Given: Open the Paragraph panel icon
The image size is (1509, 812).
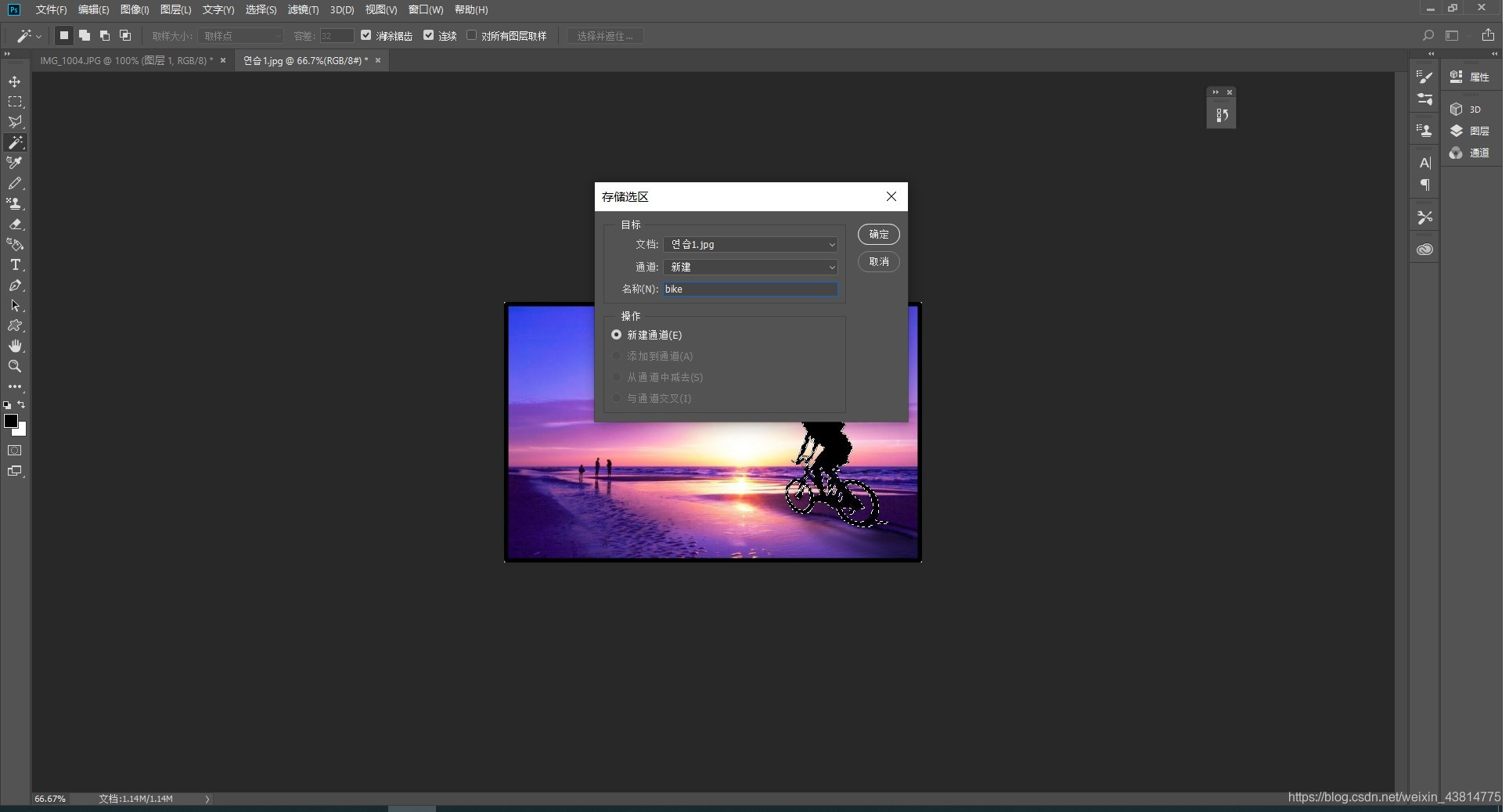Looking at the screenshot, I should 1424,185.
